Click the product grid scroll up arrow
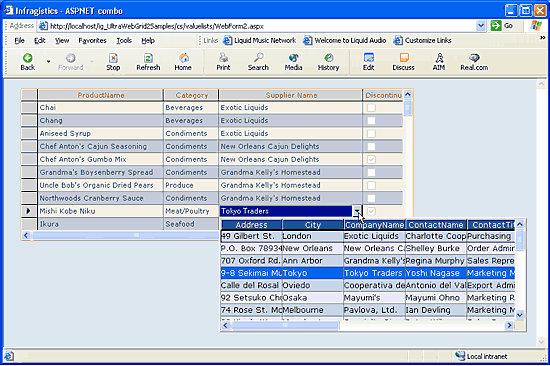550x366 pixels. [x=408, y=94]
